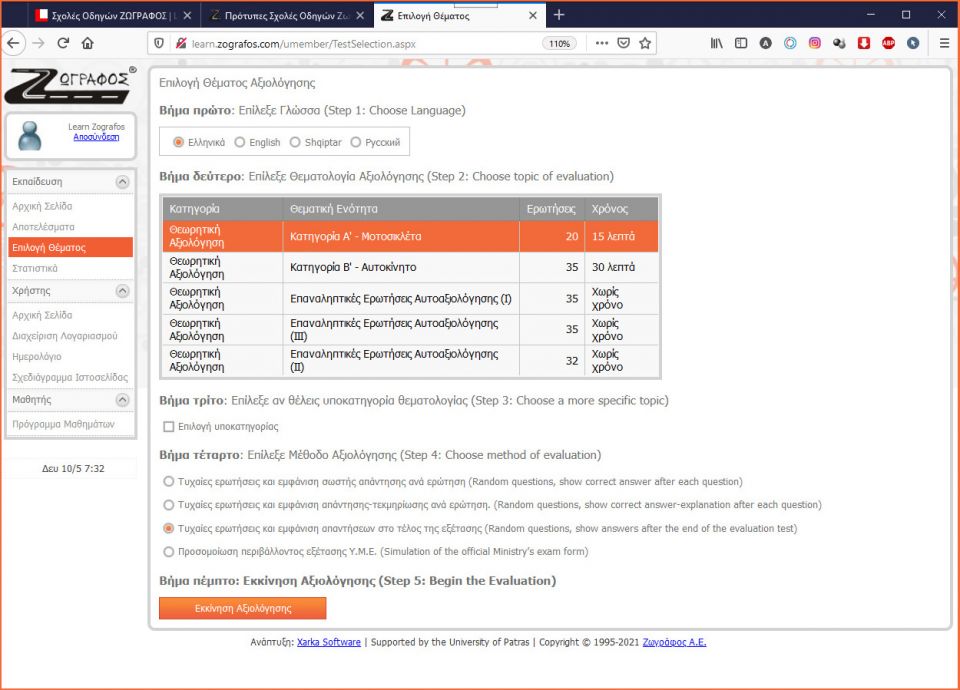The width and height of the screenshot is (960, 690).
Task: Enable the Επιλογή υποκατηγορίας checkbox
Action: [x=169, y=427]
